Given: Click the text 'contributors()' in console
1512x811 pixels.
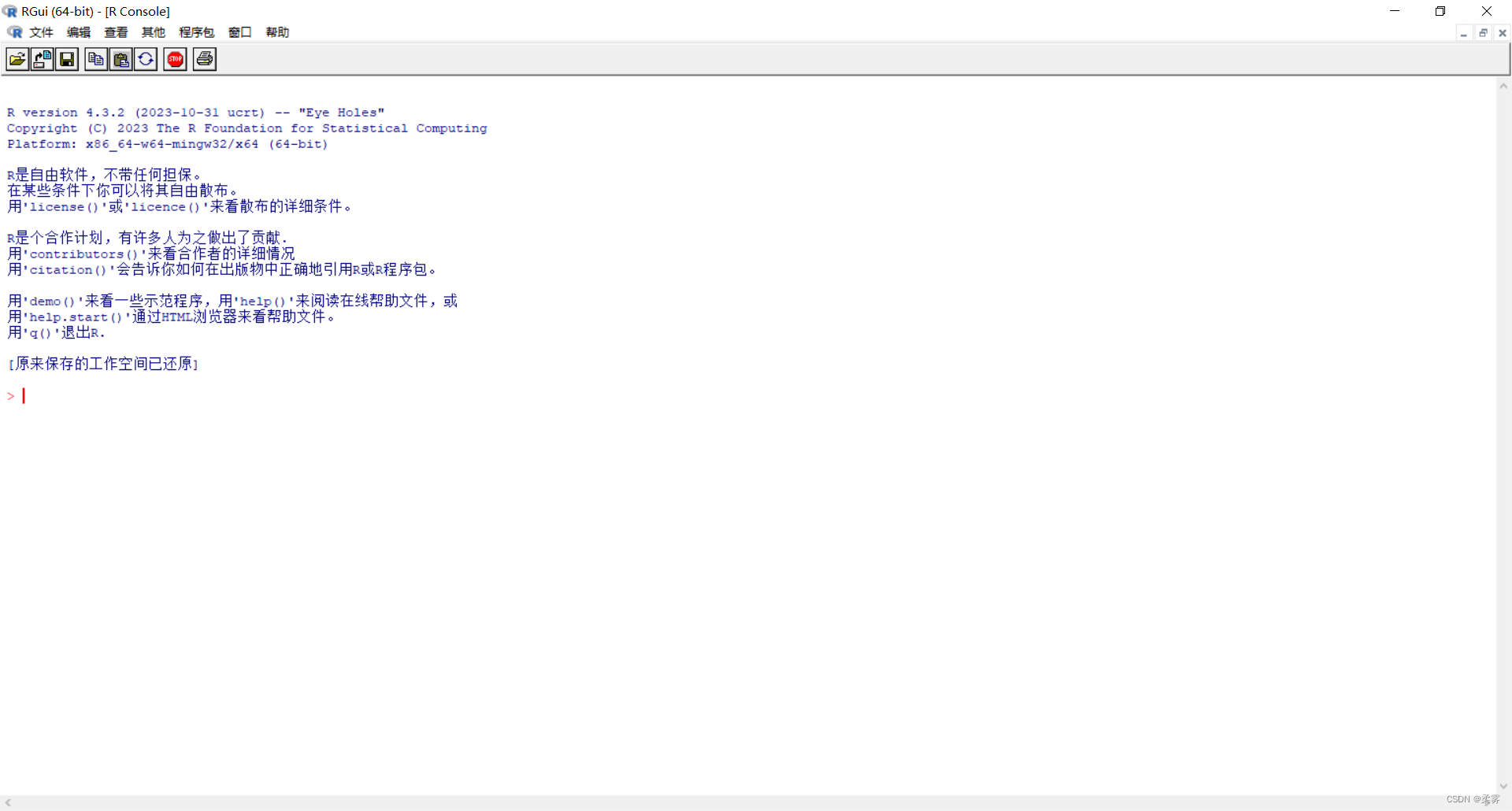Looking at the screenshot, I should 83,254.
